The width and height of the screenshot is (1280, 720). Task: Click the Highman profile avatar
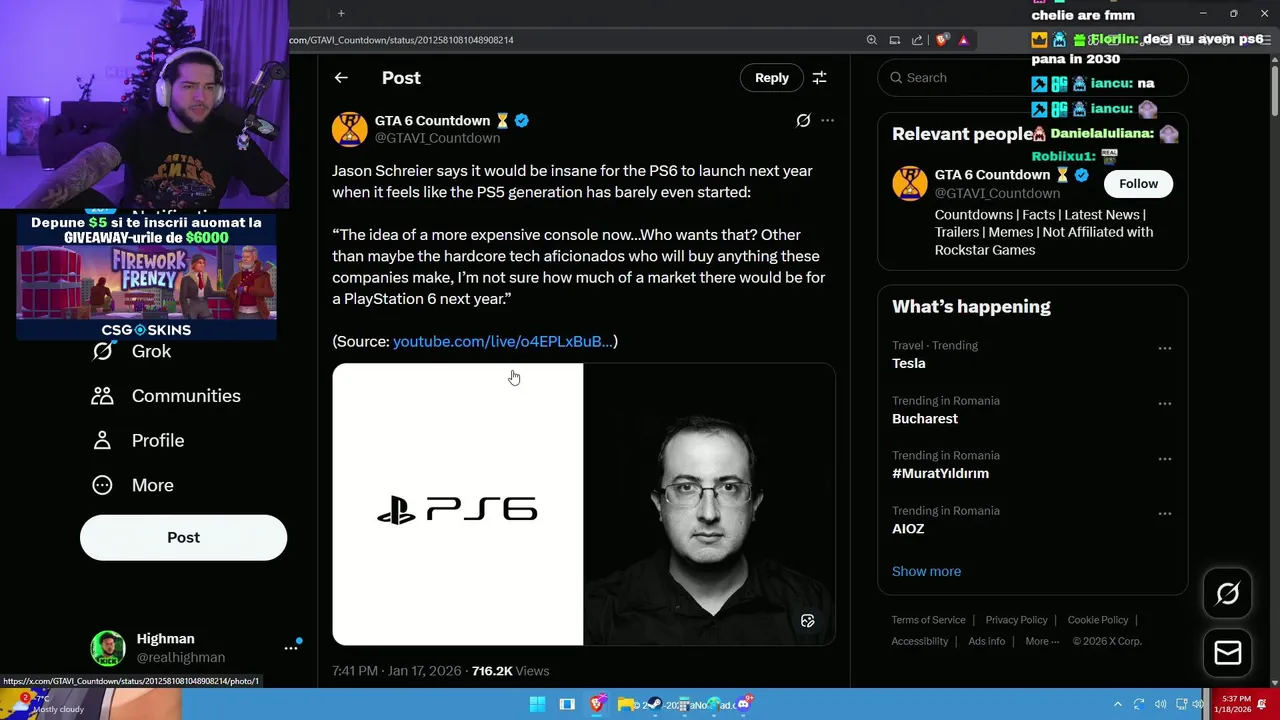tap(108, 648)
